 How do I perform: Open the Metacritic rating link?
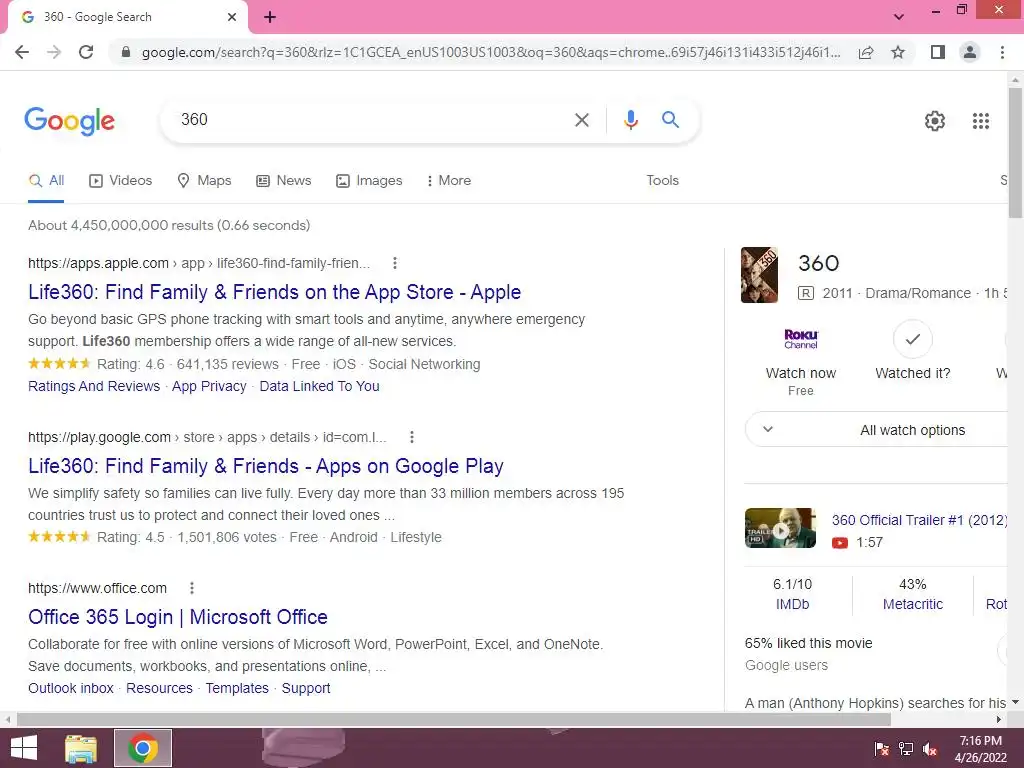[912, 605]
